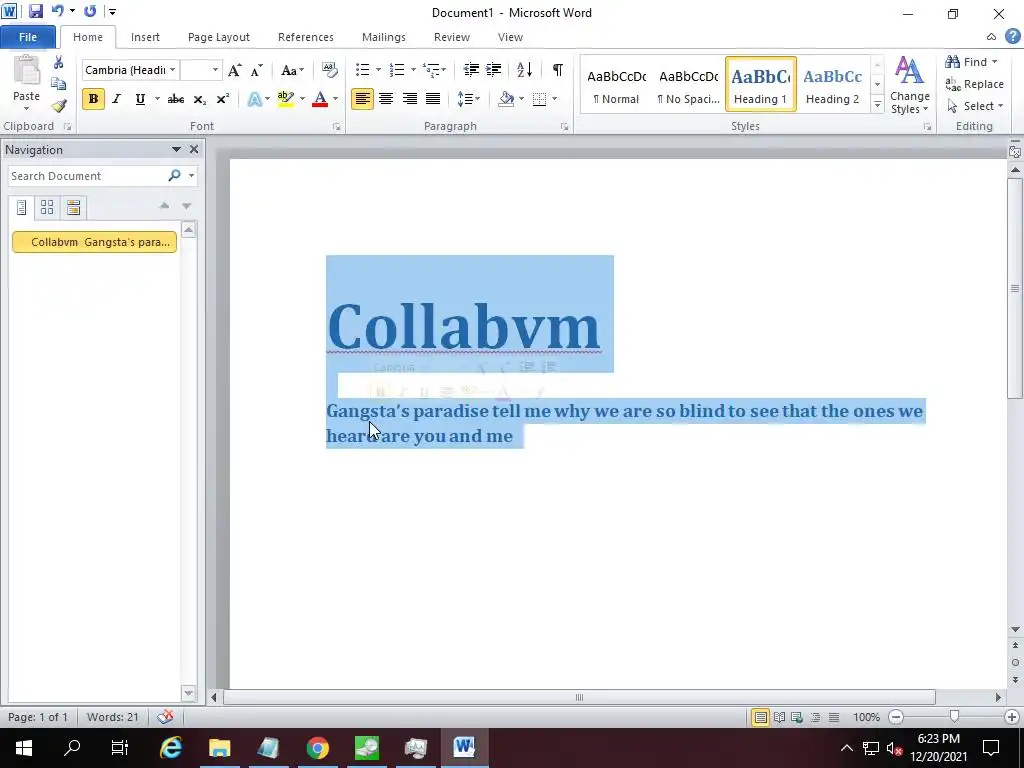Viewport: 1024px width, 768px height.
Task: Click the Select button in Editing
Action: pos(974,106)
